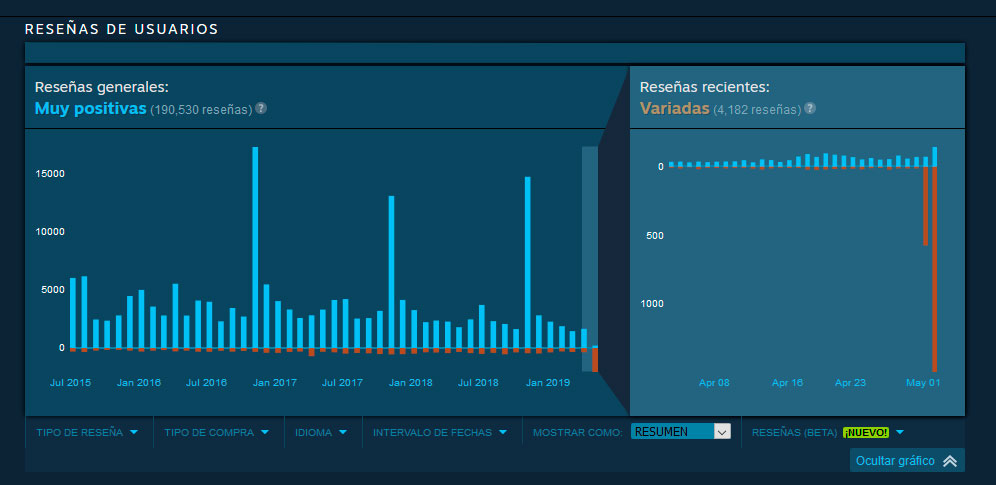The width and height of the screenshot is (996, 485).
Task: Open the Resumen display mode combo box
Action: point(681,432)
